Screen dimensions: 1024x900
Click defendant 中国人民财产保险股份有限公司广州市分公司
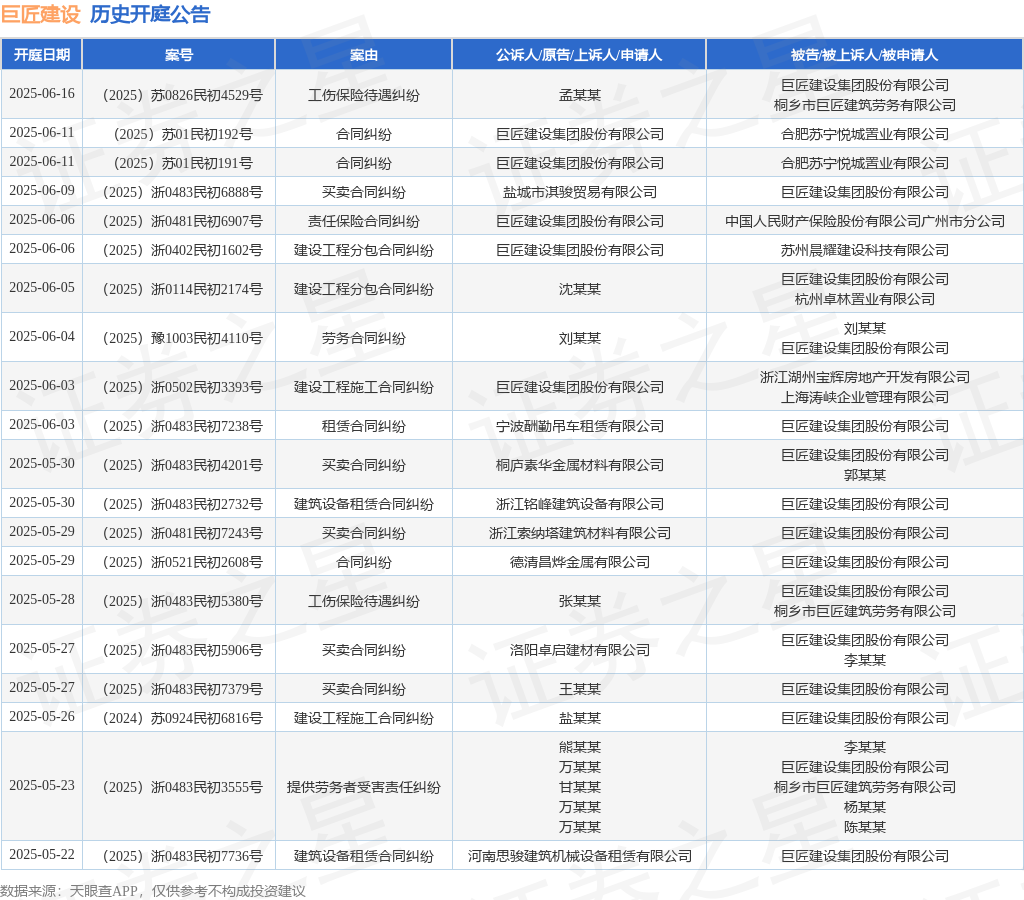(865, 221)
